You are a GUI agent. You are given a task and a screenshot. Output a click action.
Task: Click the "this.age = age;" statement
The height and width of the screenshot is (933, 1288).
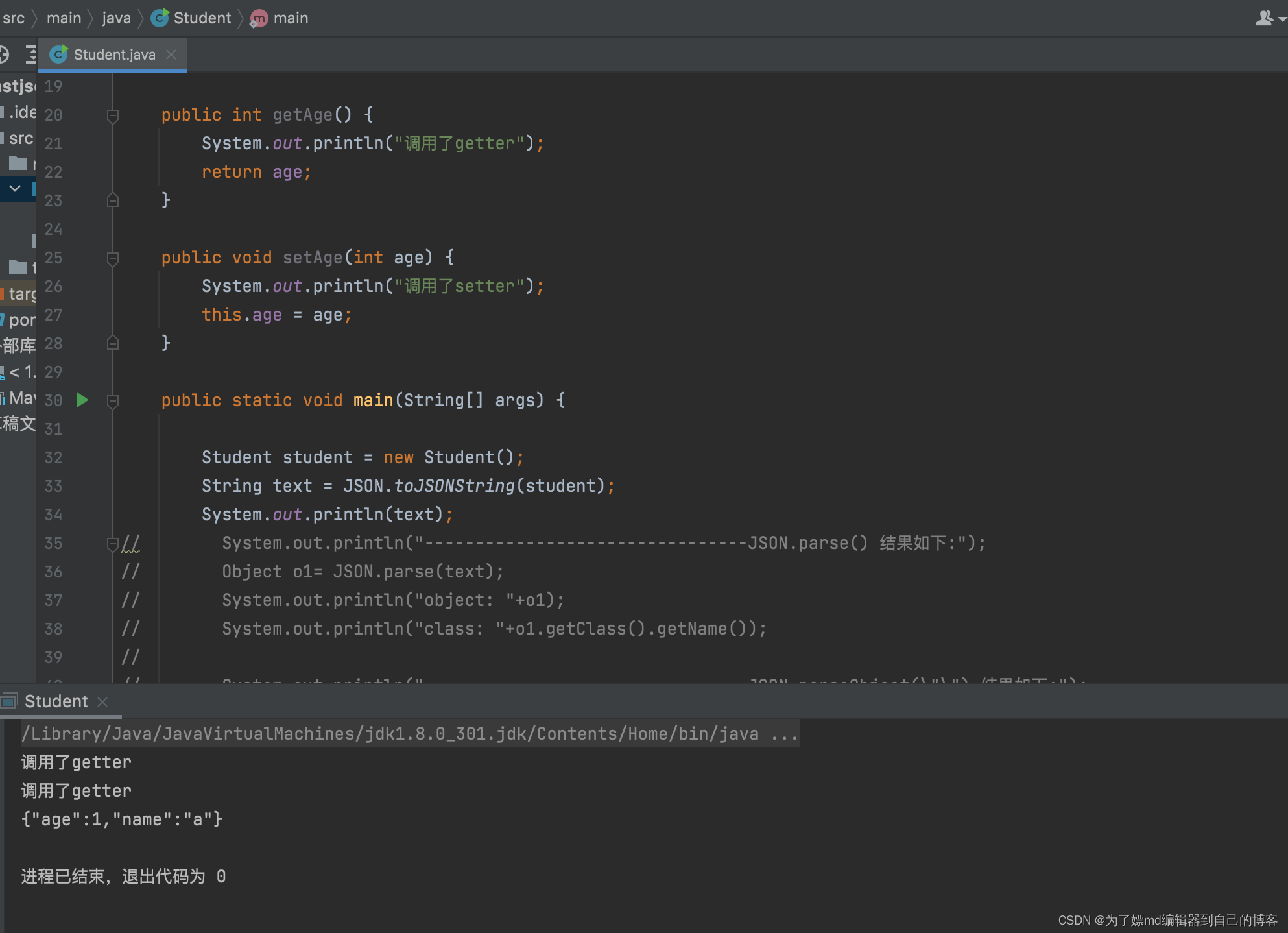[277, 315]
